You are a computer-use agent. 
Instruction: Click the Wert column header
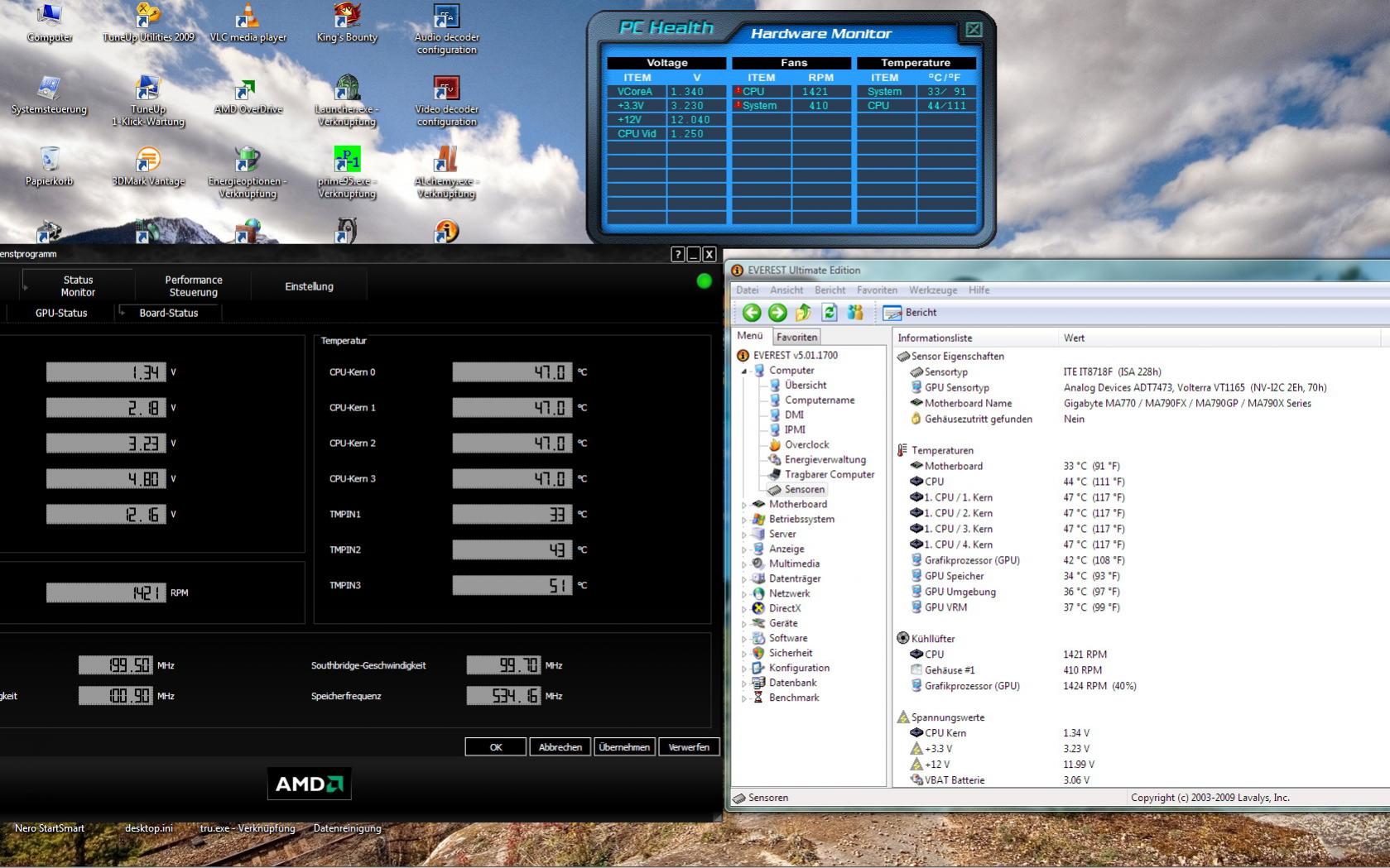(x=1220, y=338)
